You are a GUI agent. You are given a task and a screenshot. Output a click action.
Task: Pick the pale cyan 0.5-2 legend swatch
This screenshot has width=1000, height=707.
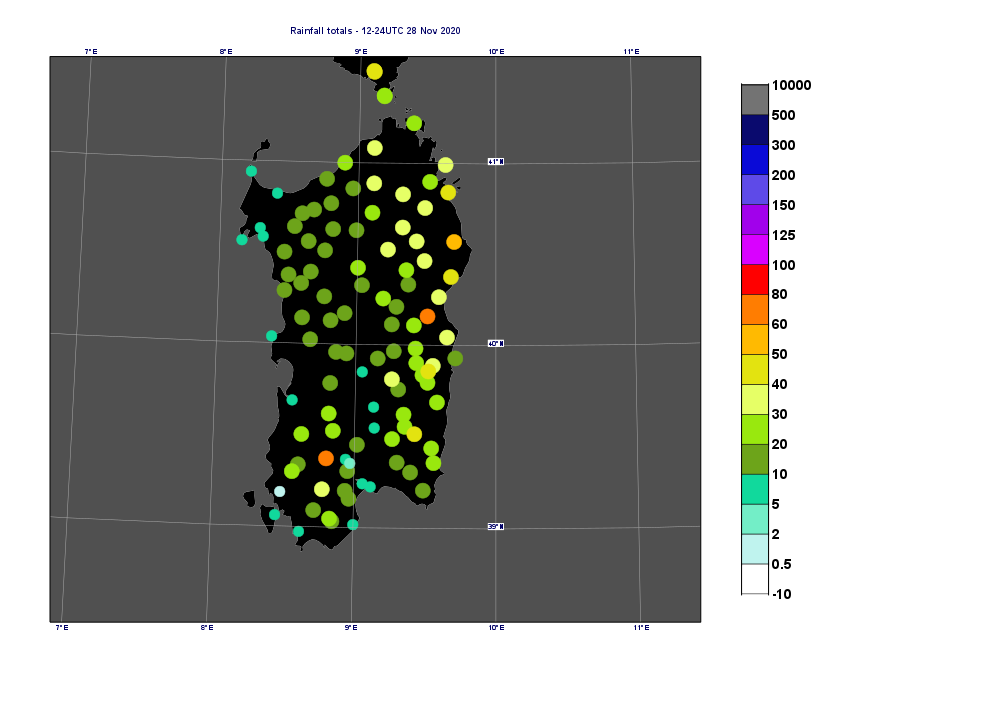click(x=754, y=549)
